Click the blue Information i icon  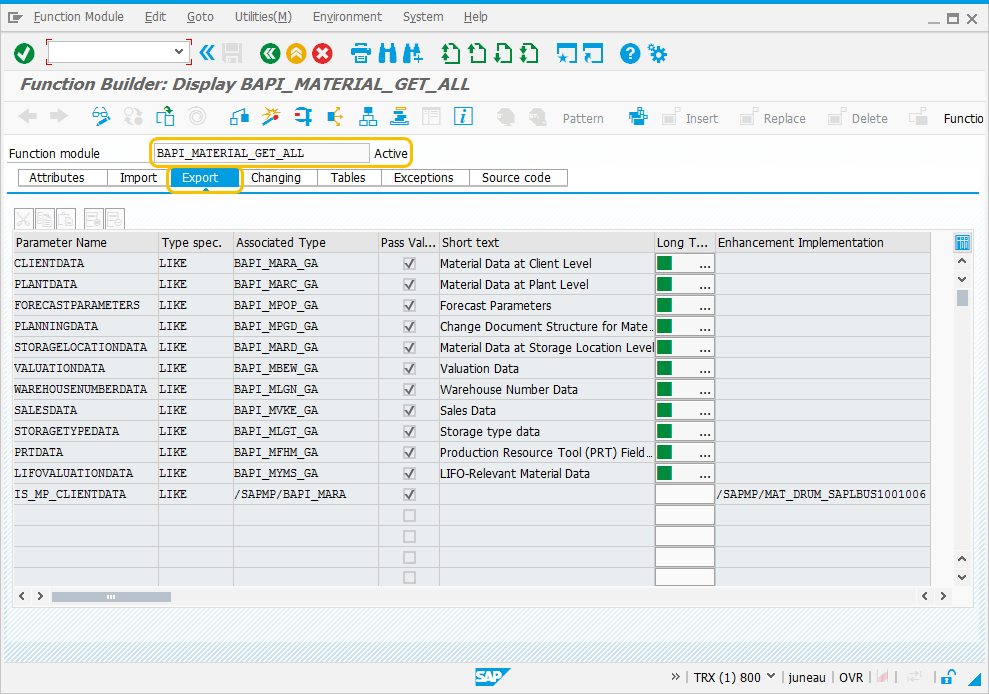coord(463,117)
